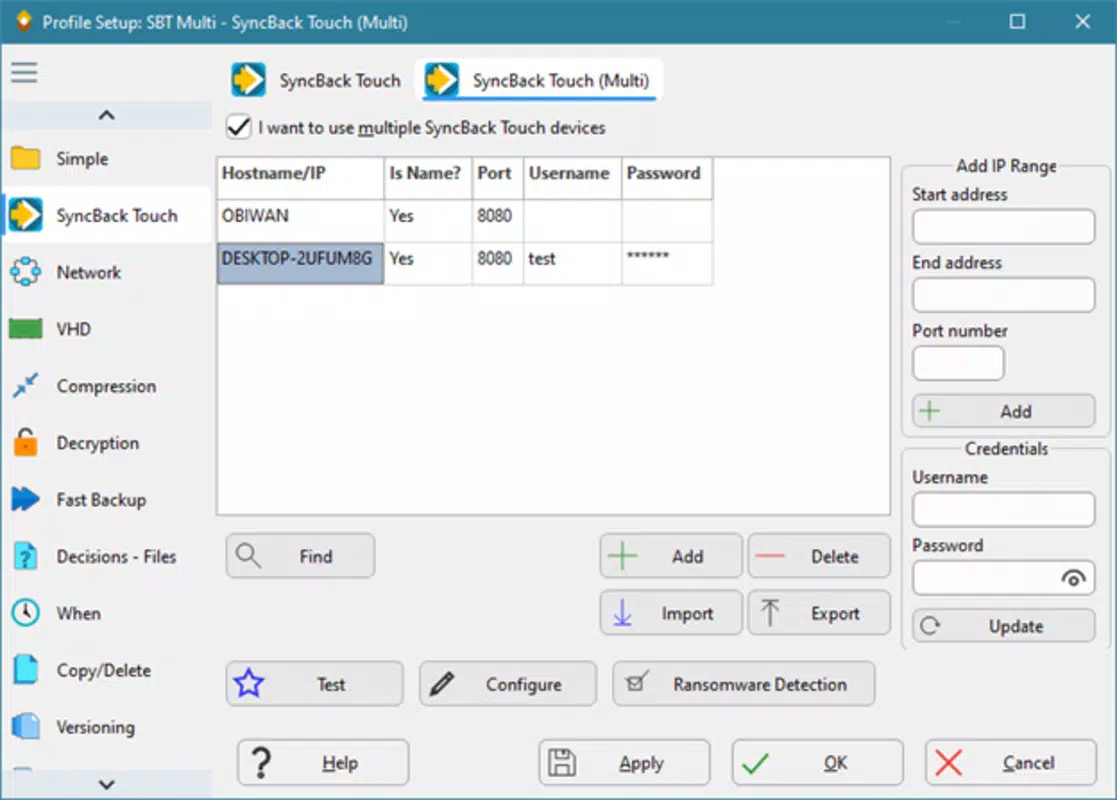Click the floppy disk icon on Apply
The width and height of the screenshot is (1117, 800).
tap(561, 763)
